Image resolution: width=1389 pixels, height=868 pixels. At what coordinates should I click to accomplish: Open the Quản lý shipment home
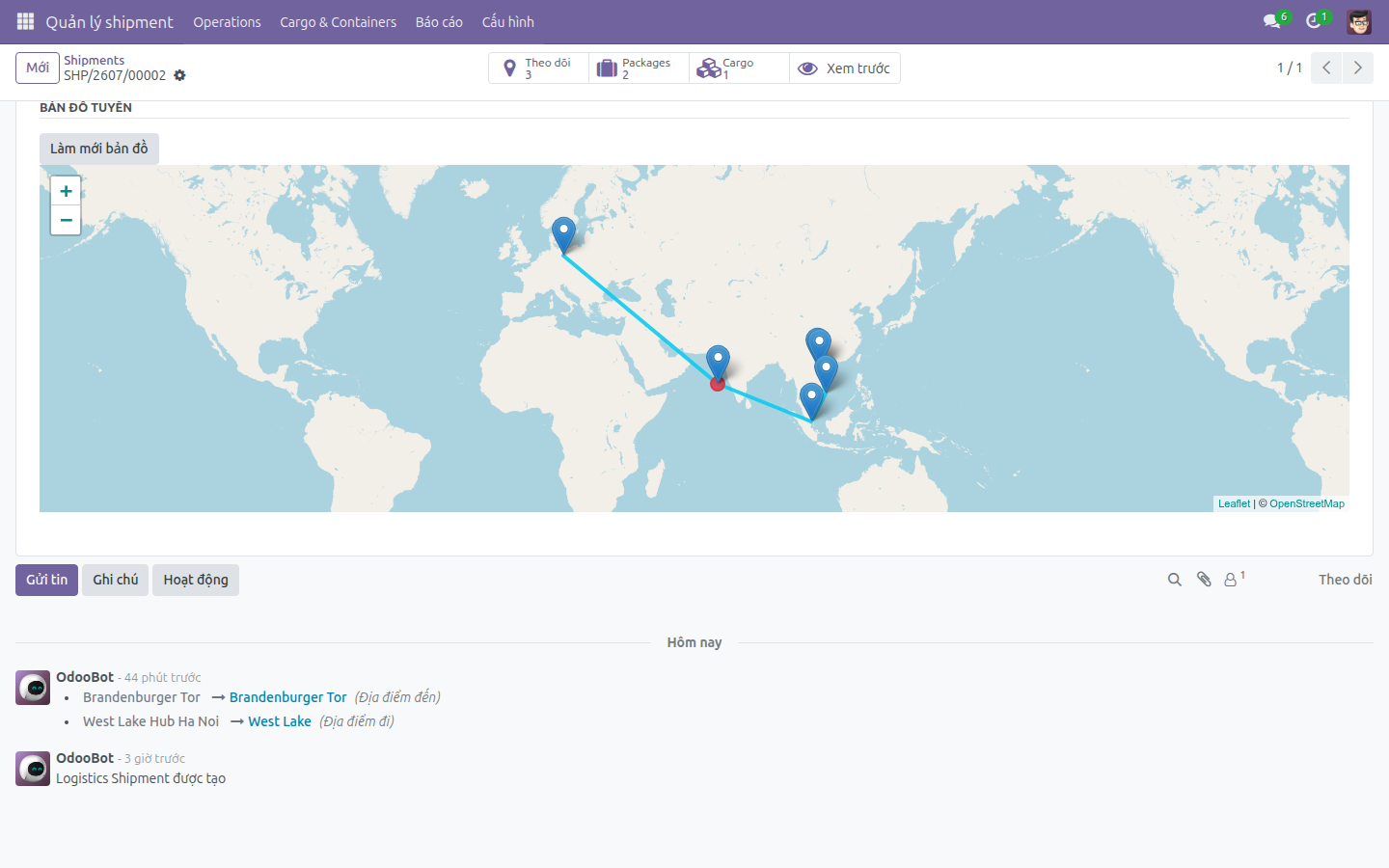(x=109, y=21)
